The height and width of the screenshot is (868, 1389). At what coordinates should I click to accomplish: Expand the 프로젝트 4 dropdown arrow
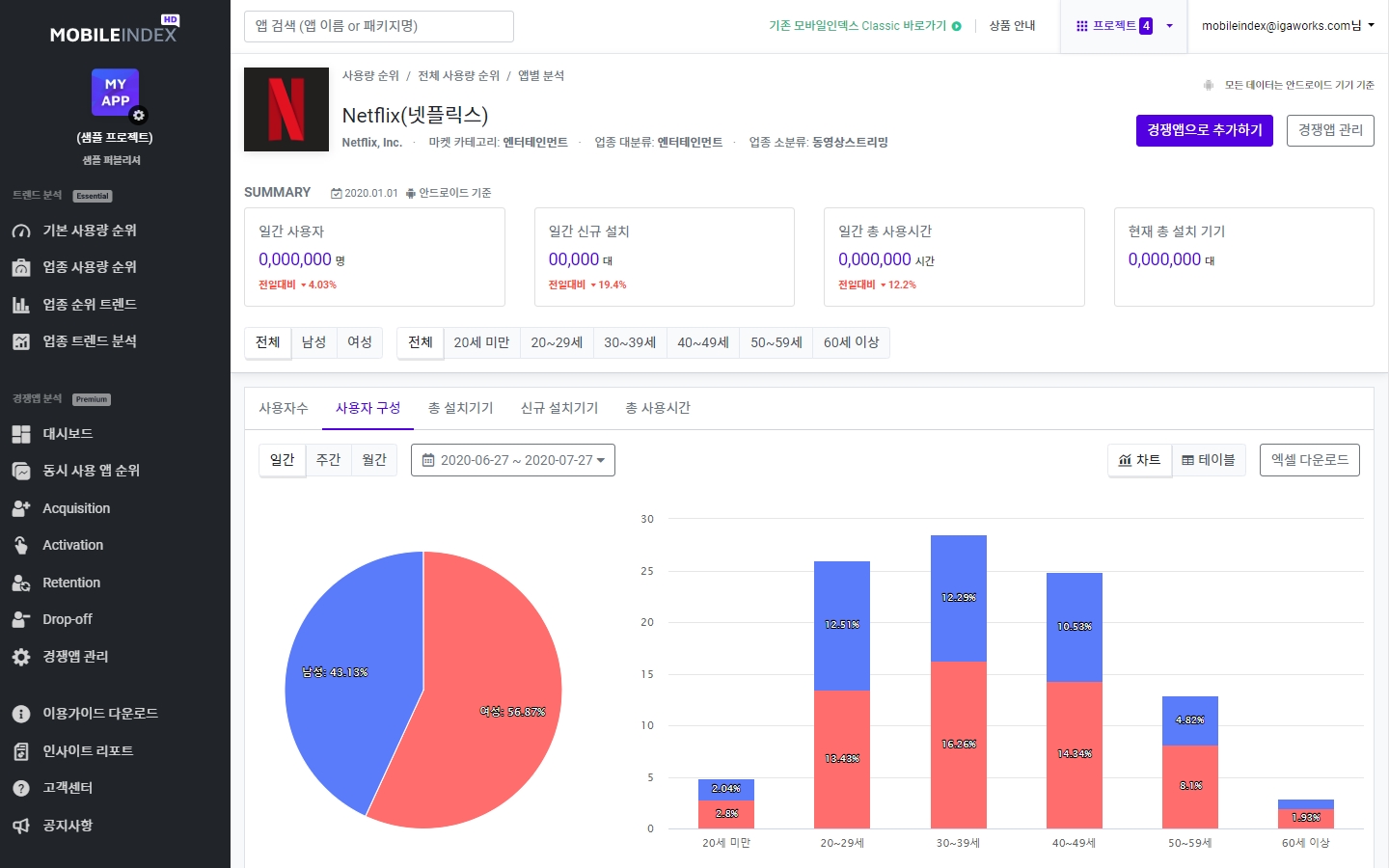pyautogui.click(x=1169, y=26)
